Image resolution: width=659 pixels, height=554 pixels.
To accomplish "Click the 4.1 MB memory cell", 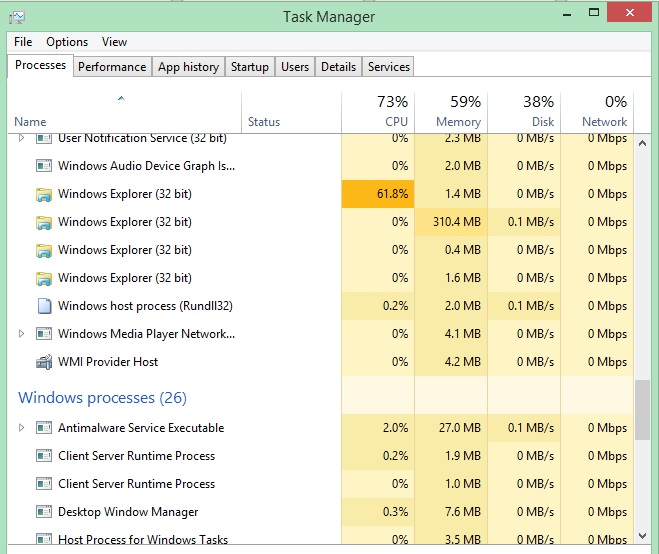I will tap(451, 334).
